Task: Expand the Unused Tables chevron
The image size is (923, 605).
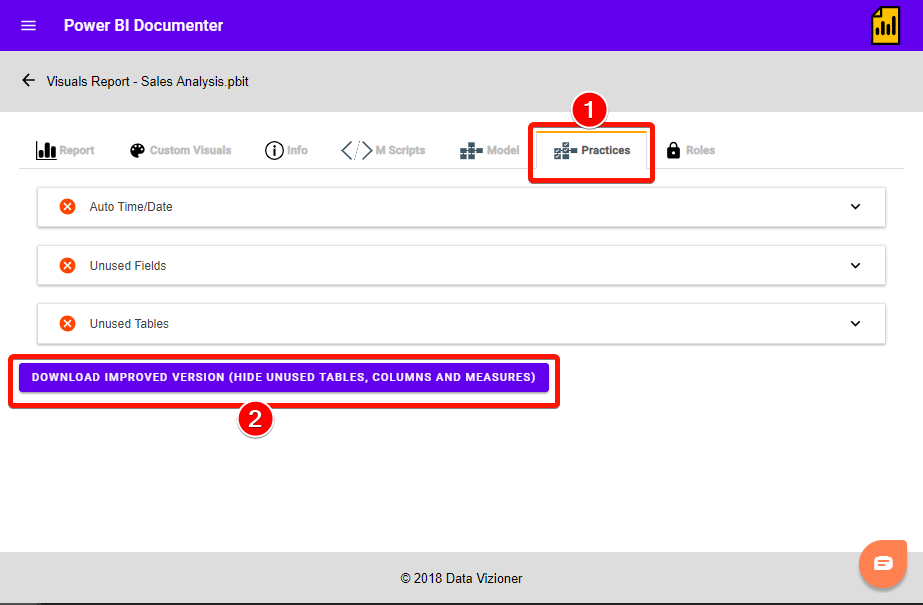Action: [x=855, y=324]
